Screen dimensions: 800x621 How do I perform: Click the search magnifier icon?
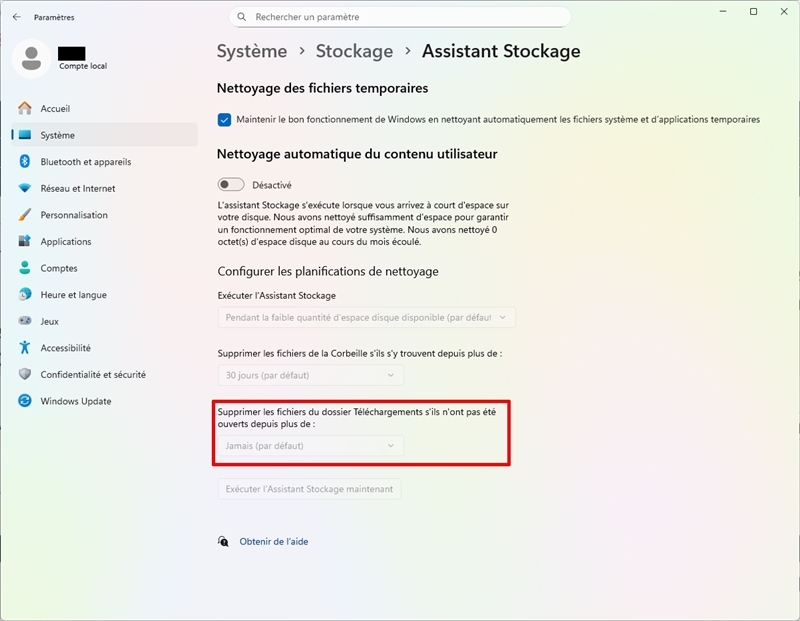tap(242, 17)
